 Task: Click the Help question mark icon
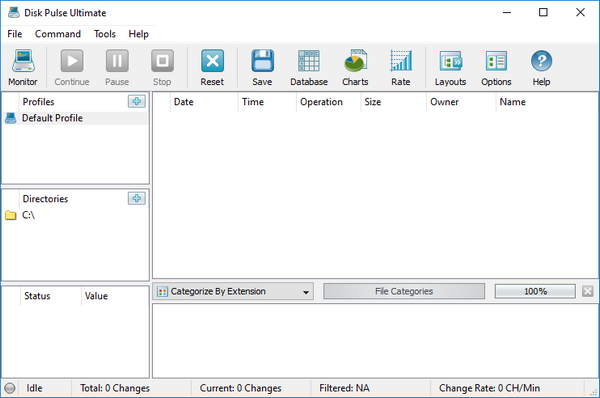[x=541, y=61]
